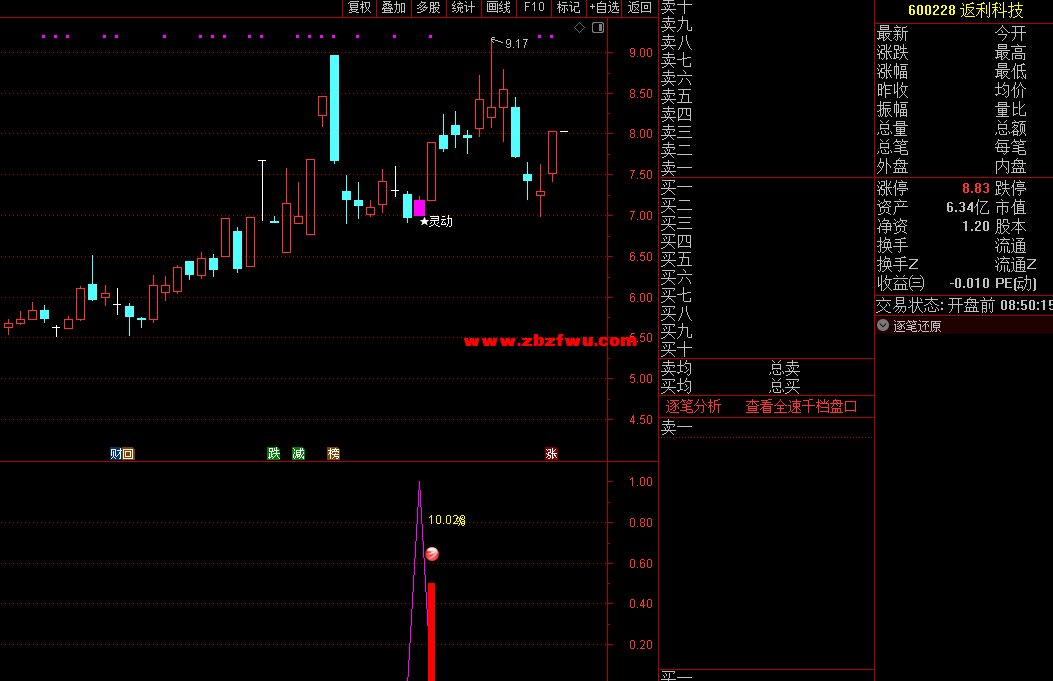
Task: Click the red ball signal marker
Action: coord(432,554)
